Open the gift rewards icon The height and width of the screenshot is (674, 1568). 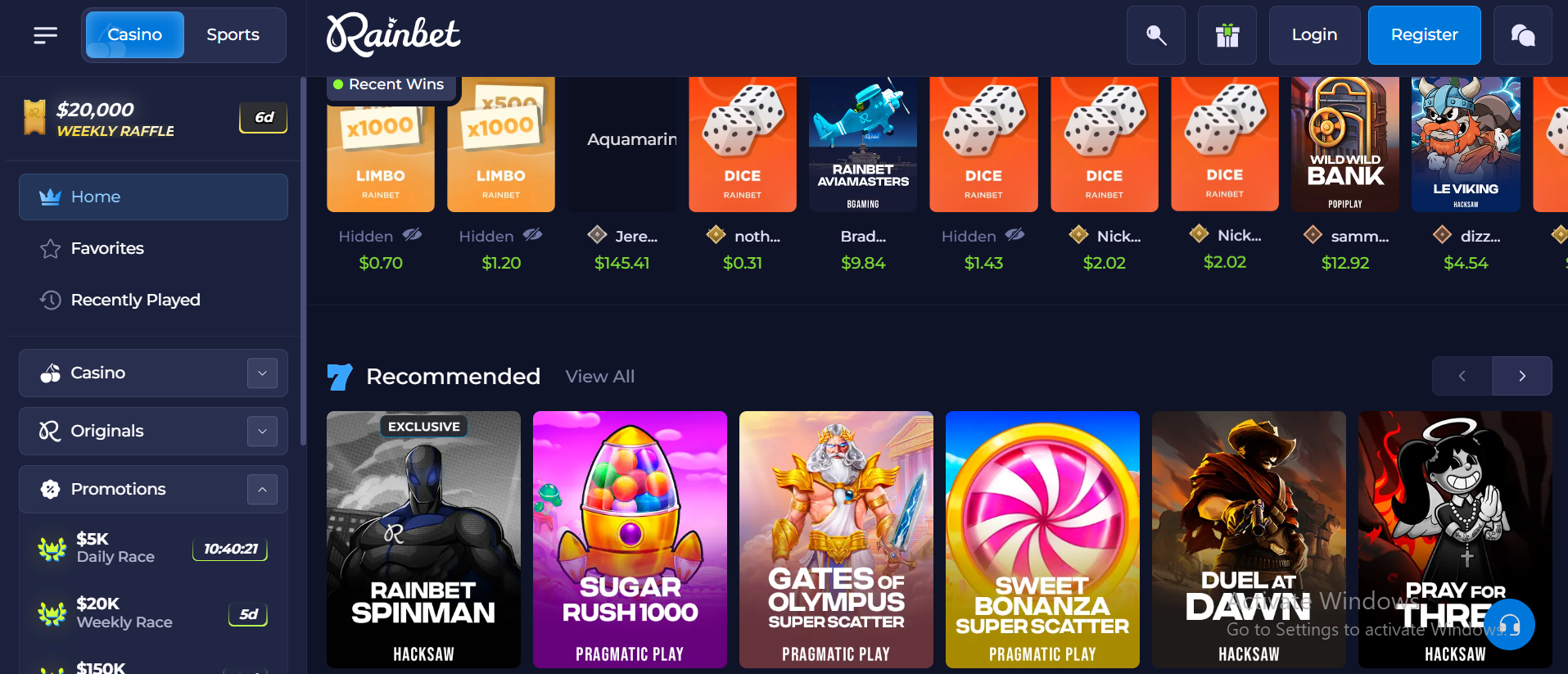[1227, 35]
